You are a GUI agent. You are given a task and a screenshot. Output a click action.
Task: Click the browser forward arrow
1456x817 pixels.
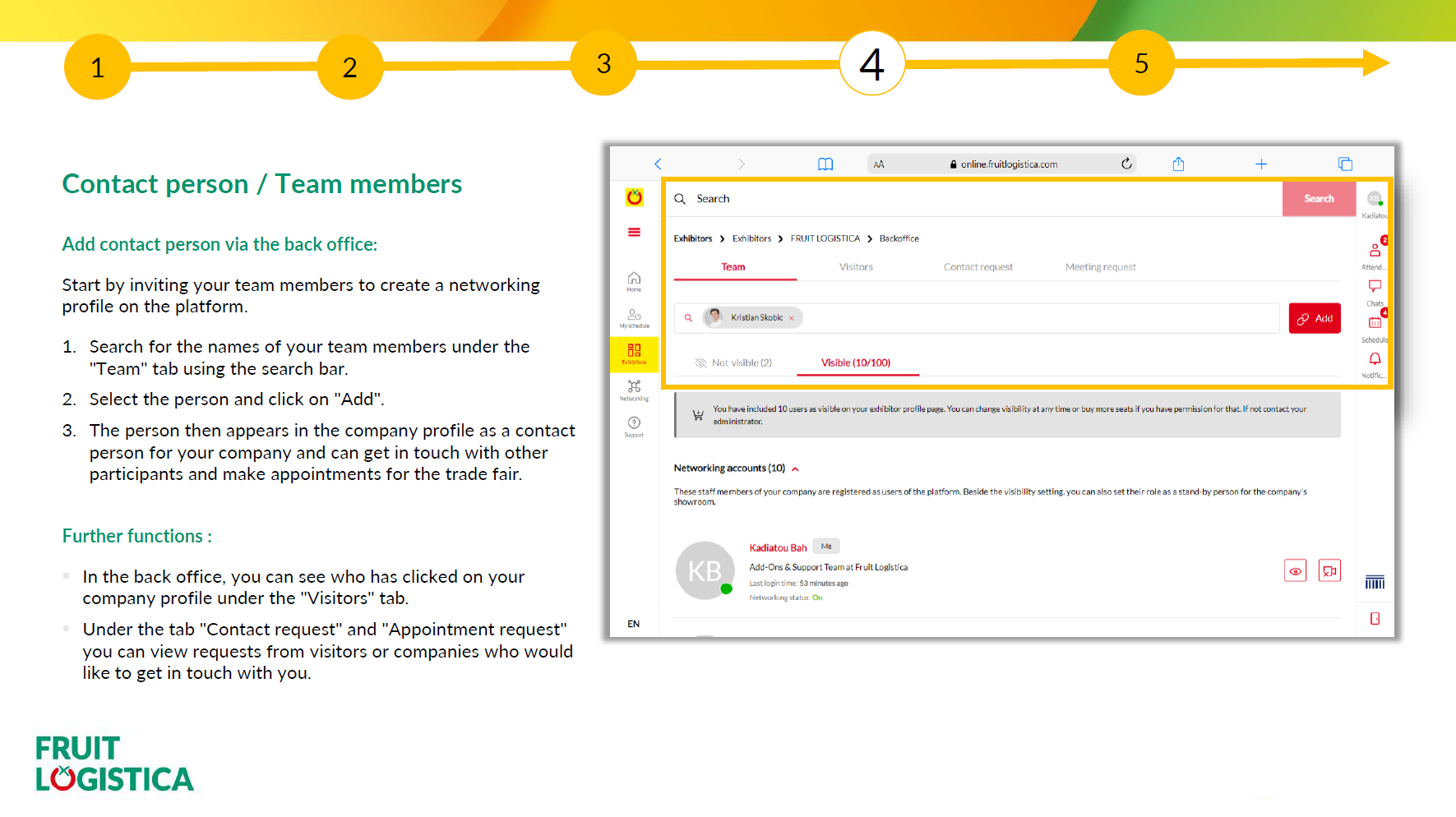click(741, 164)
